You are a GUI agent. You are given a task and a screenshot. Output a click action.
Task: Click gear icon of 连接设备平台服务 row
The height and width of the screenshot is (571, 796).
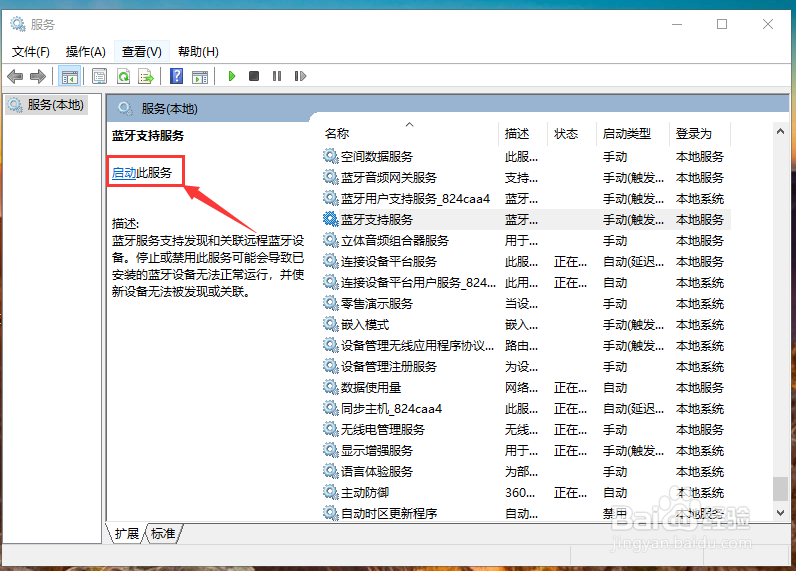(330, 261)
